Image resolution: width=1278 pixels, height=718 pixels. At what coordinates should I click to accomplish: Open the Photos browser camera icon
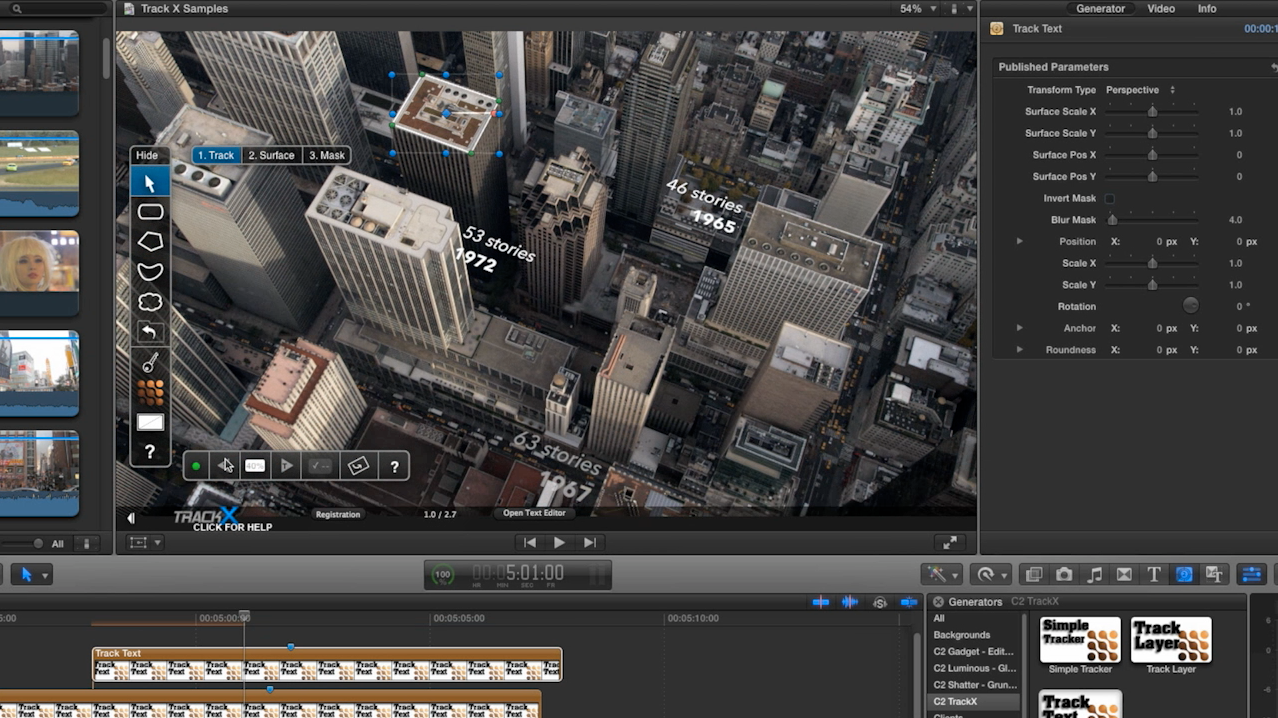click(x=1064, y=574)
